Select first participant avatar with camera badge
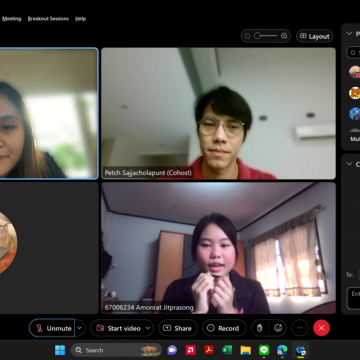 pyautogui.click(x=355, y=72)
